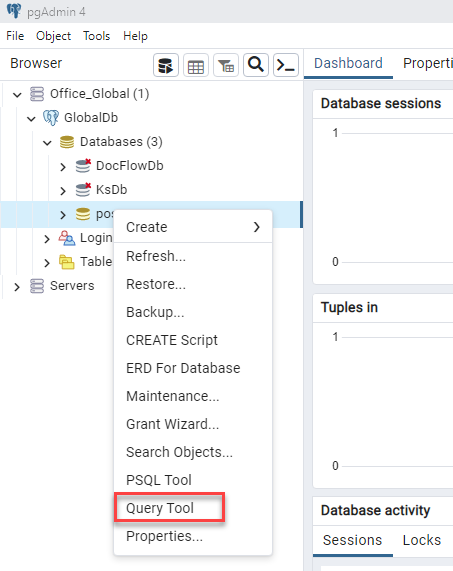Viewport: 453px width, 571px height.
Task: Expand the Login roles node
Action: point(47,239)
